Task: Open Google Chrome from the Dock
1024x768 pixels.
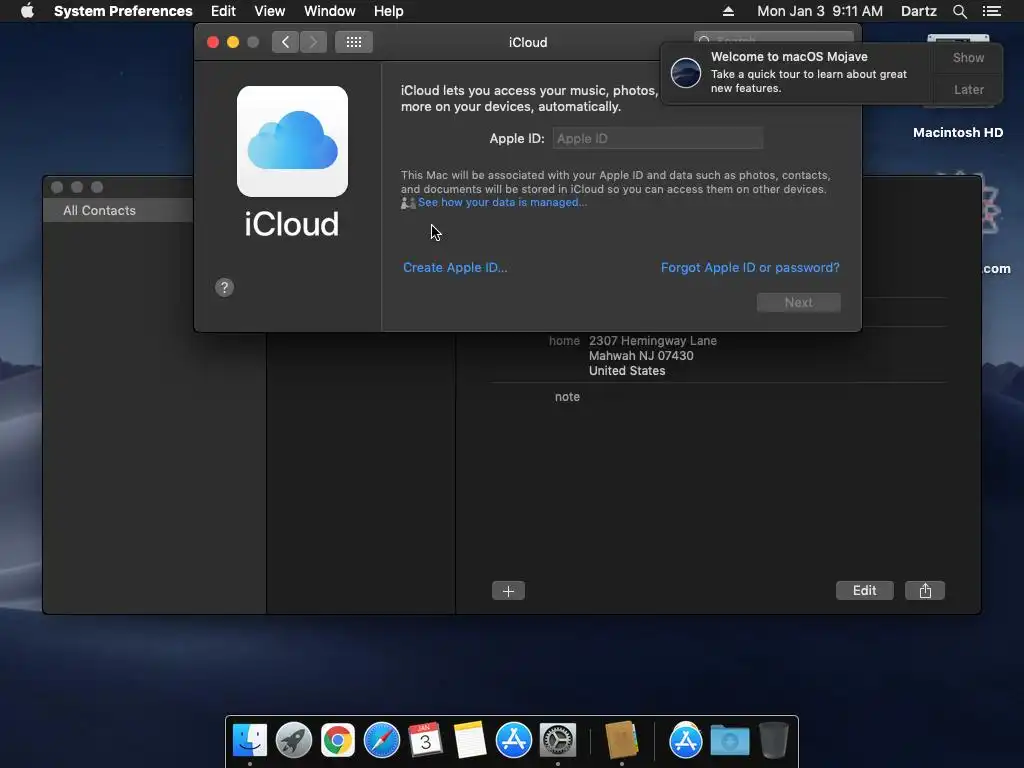Action: pyautogui.click(x=338, y=741)
